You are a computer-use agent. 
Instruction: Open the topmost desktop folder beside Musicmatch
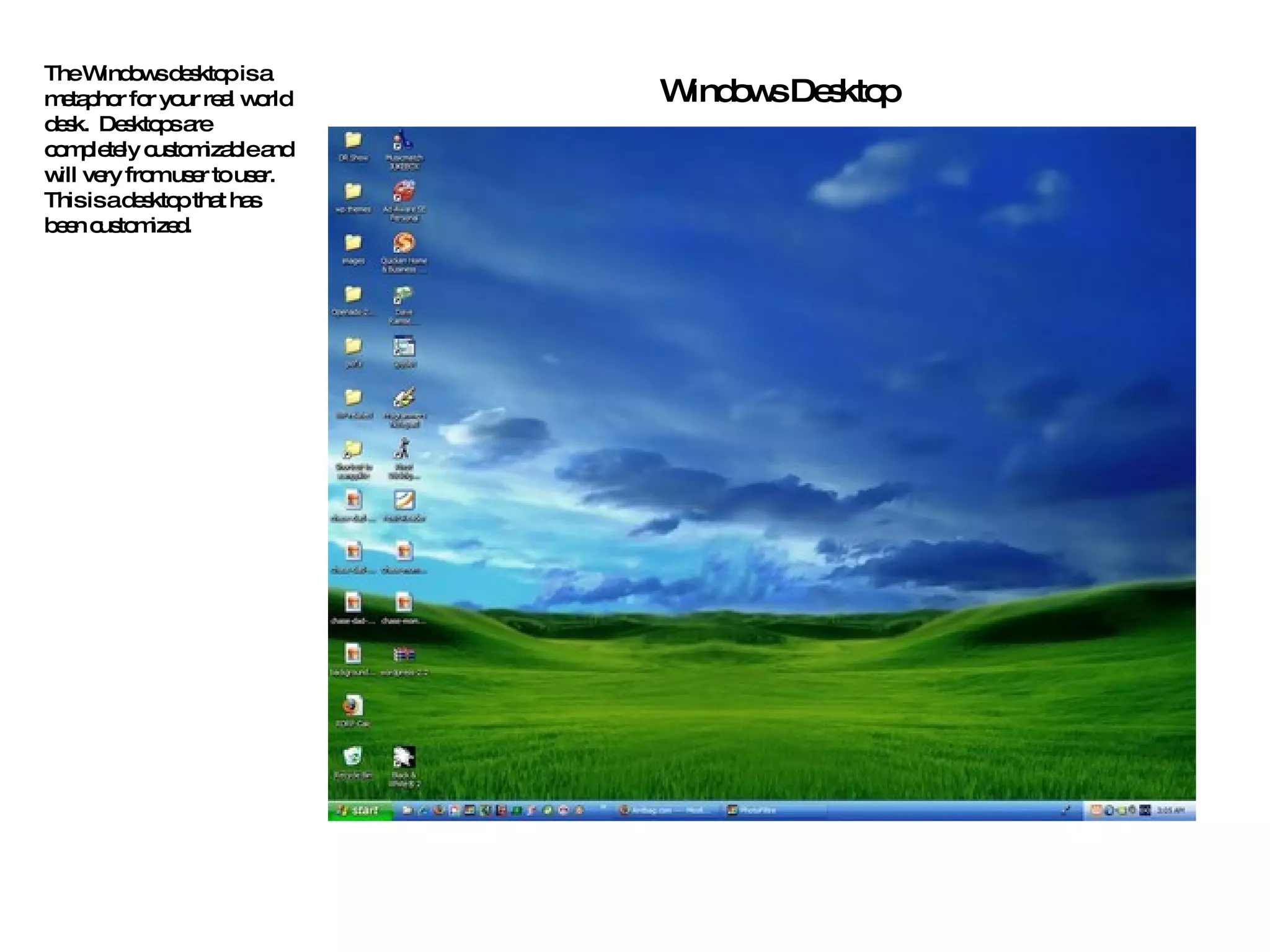pos(353,146)
